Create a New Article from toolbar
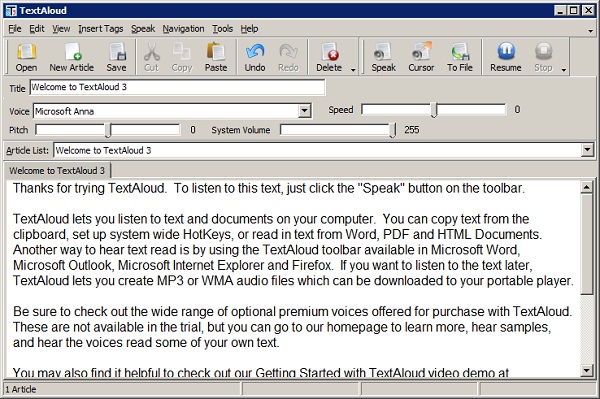The height and width of the screenshot is (399, 600). click(72, 57)
